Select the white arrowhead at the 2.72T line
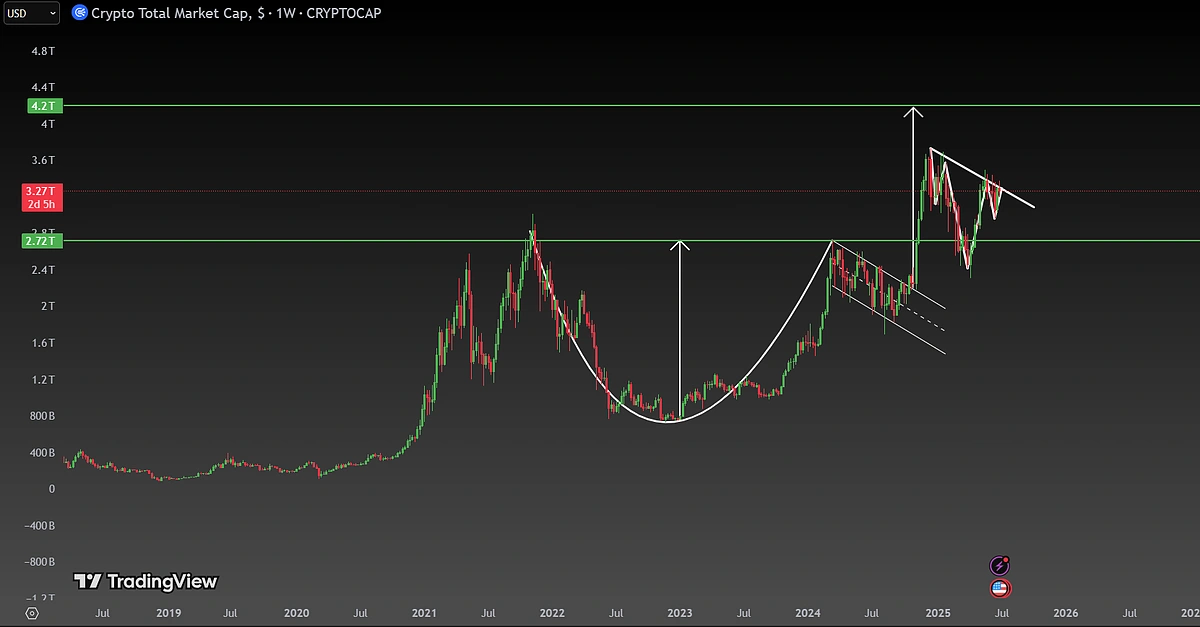 click(680, 246)
